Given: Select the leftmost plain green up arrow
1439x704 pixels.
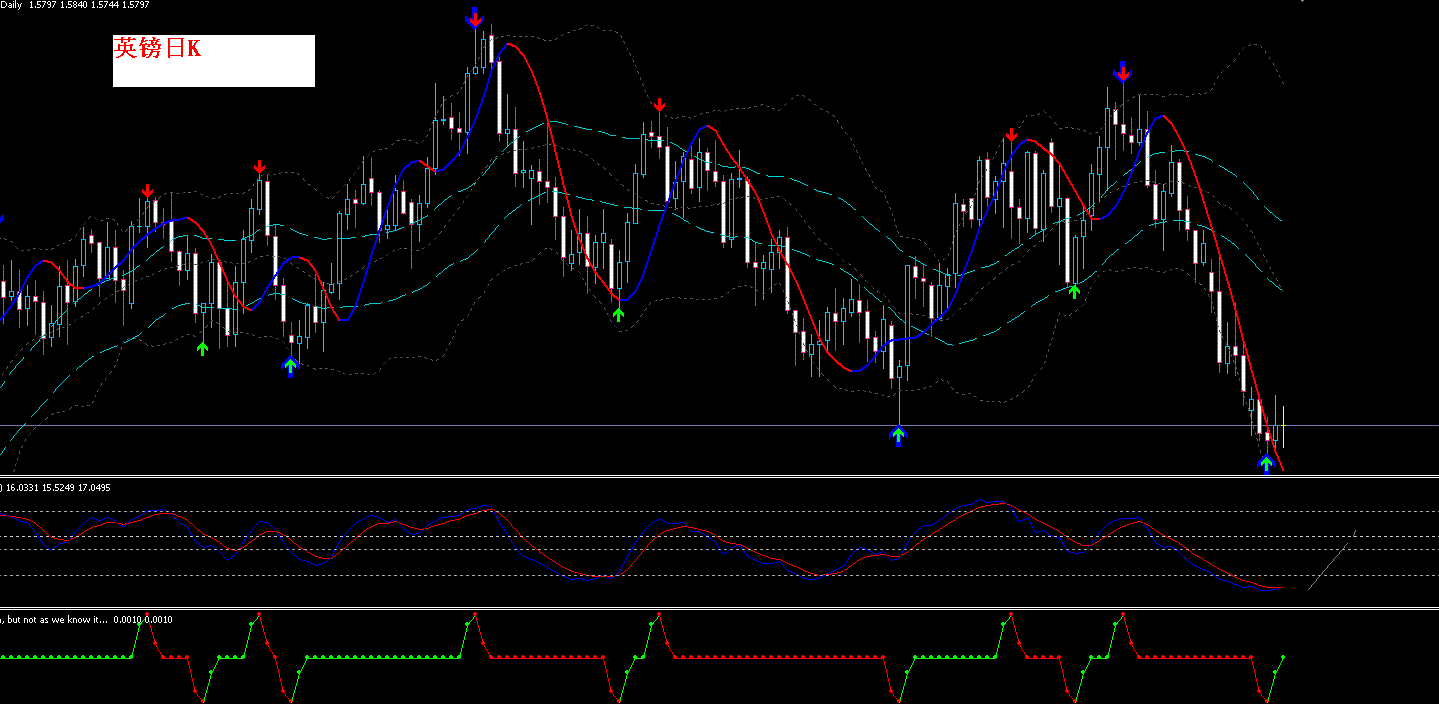Looking at the screenshot, I should point(203,348).
